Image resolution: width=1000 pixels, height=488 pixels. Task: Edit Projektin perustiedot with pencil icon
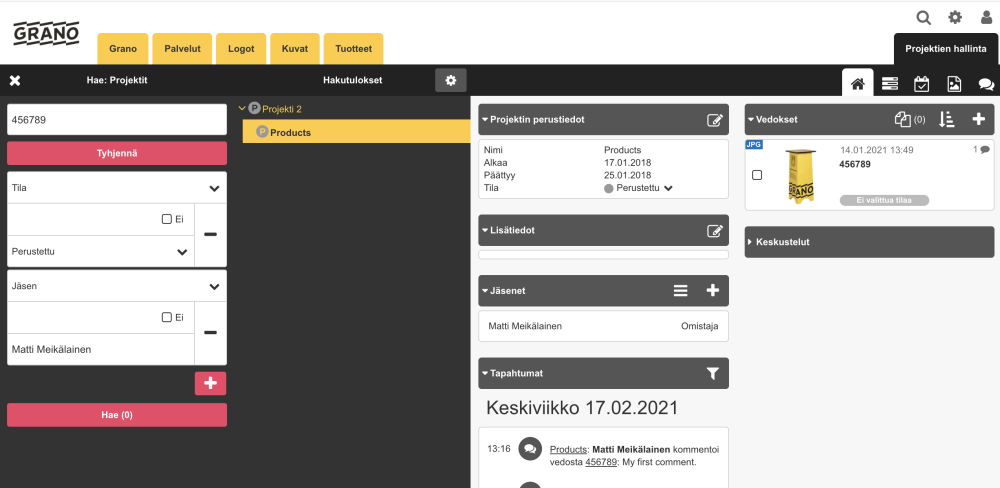(x=715, y=119)
